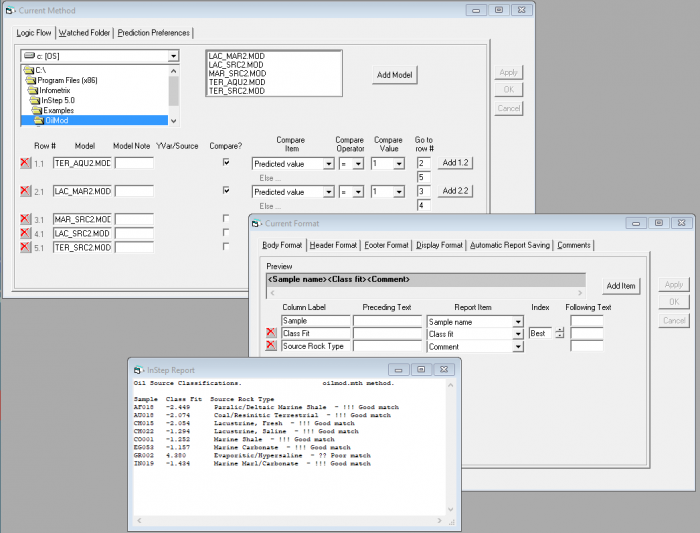Open the Prediction Preferences tab

154,33
